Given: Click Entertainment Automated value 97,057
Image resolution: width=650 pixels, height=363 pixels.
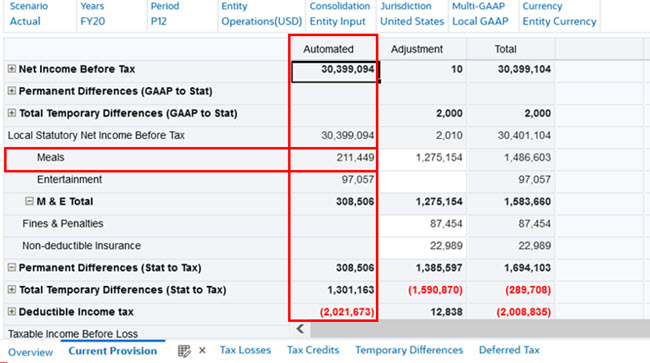Looking at the screenshot, I should pyautogui.click(x=358, y=179).
